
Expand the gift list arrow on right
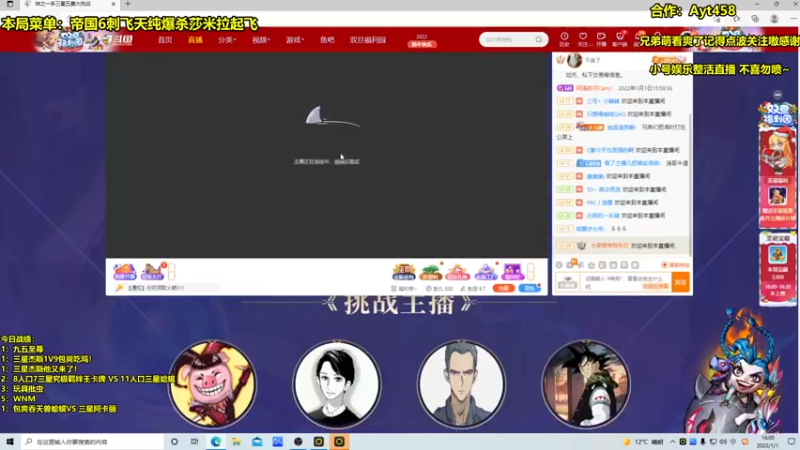[531, 271]
